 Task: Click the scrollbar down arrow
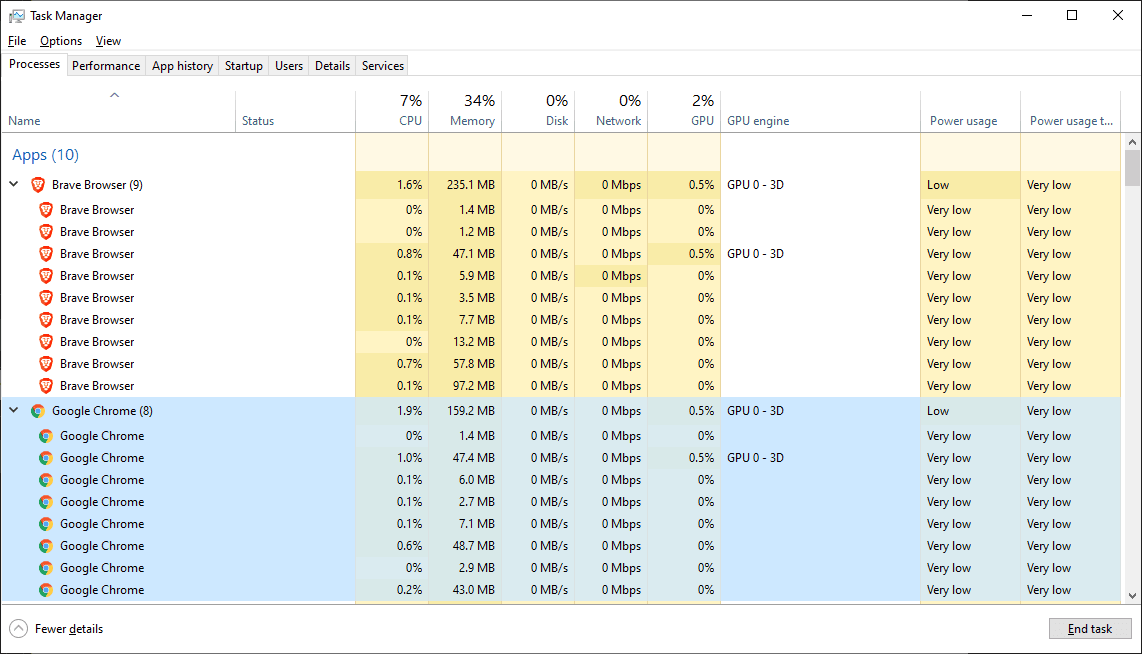point(1132,595)
